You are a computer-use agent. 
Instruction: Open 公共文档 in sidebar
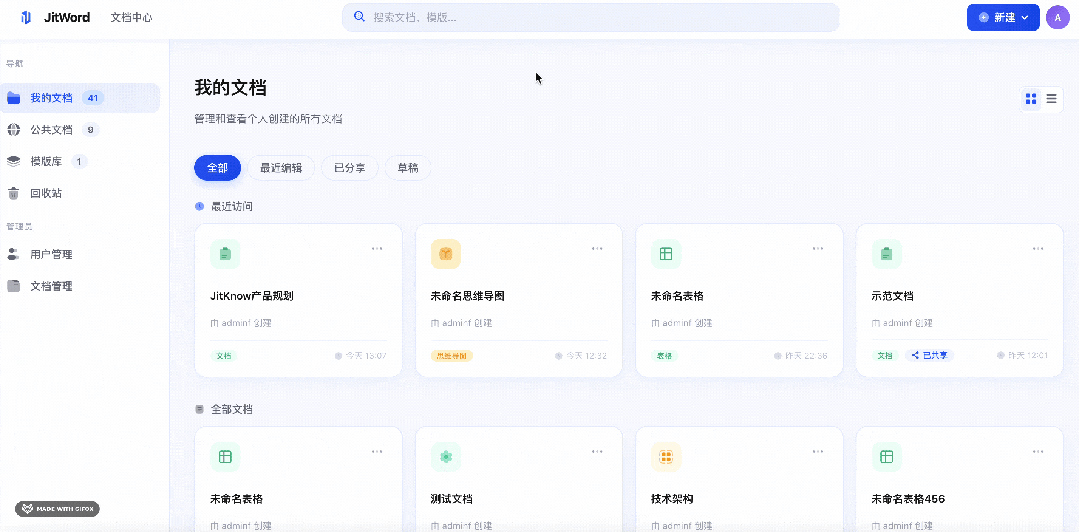[80, 129]
